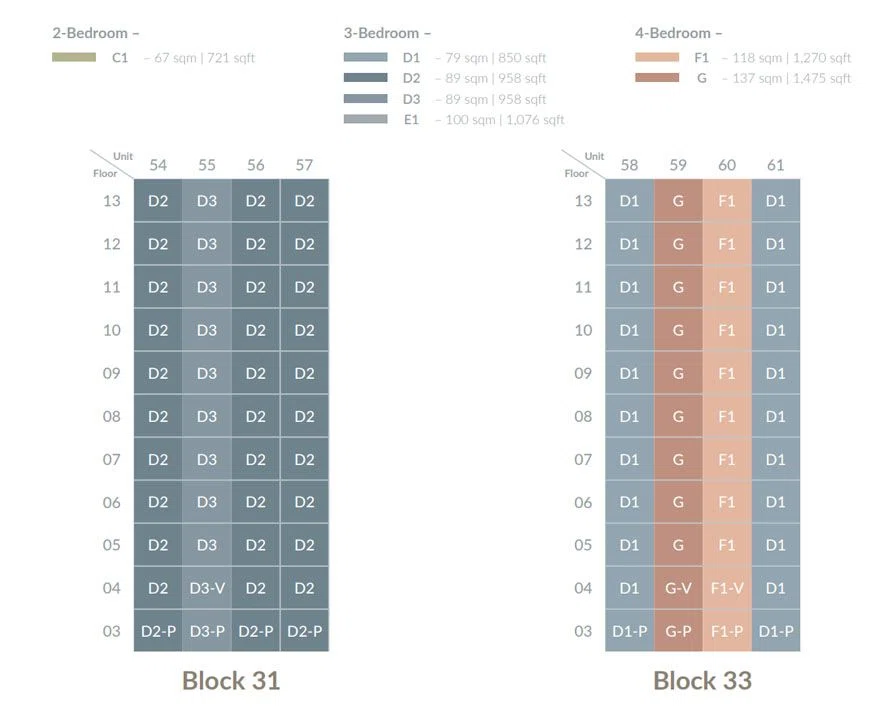The width and height of the screenshot is (880, 723).
Task: Select the D3-V cell on floor 04
Action: pos(207,588)
